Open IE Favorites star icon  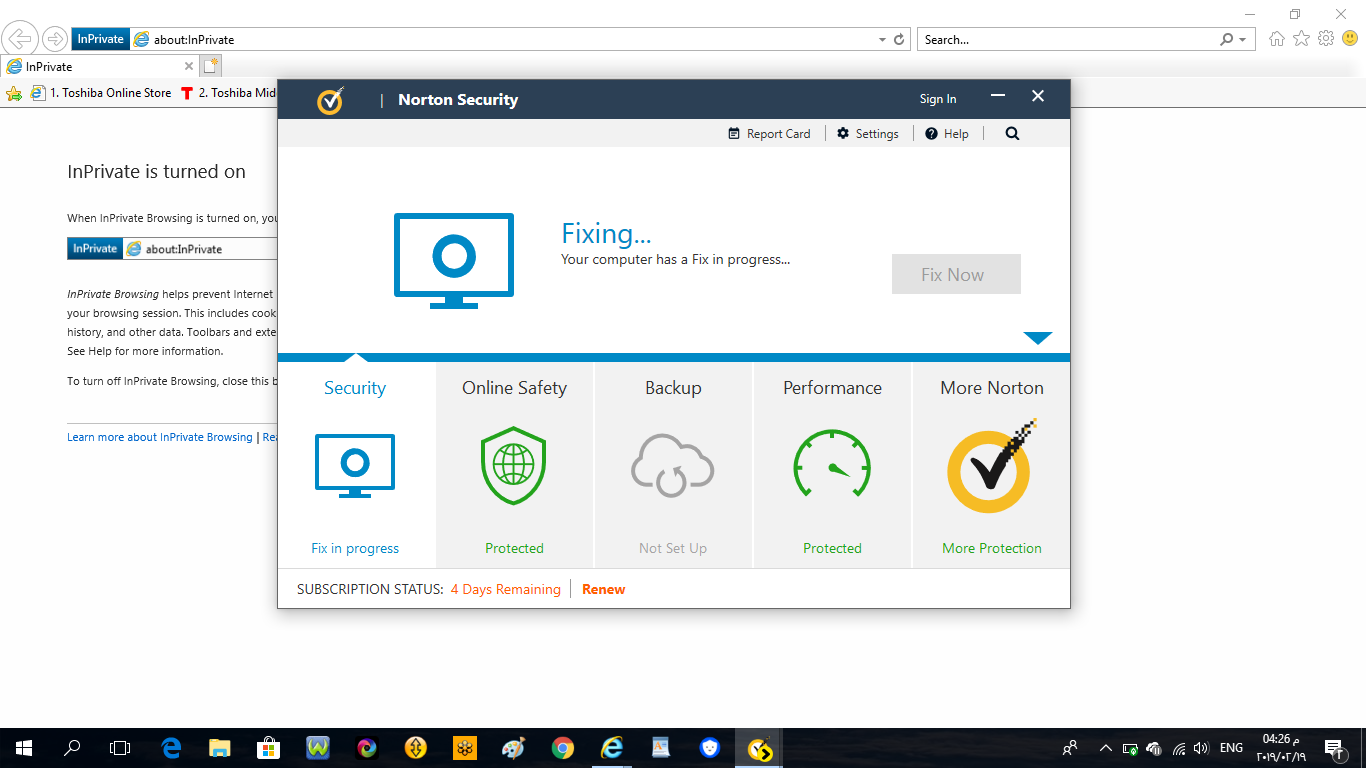point(1301,39)
